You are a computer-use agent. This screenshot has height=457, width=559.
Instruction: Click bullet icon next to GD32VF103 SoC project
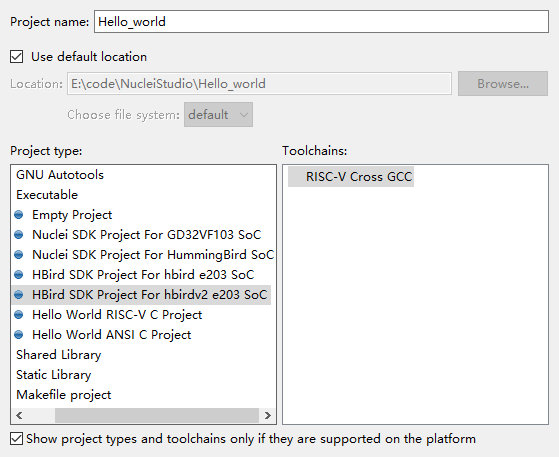[x=19, y=235]
